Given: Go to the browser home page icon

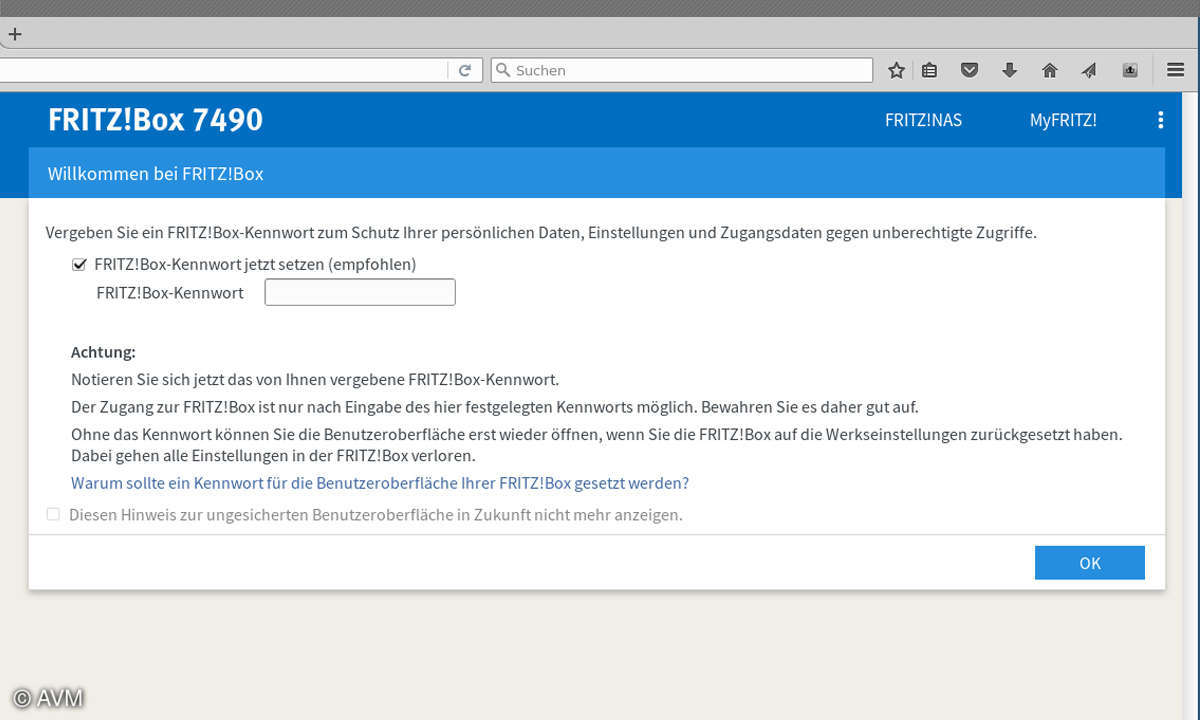Looking at the screenshot, I should point(1050,70).
